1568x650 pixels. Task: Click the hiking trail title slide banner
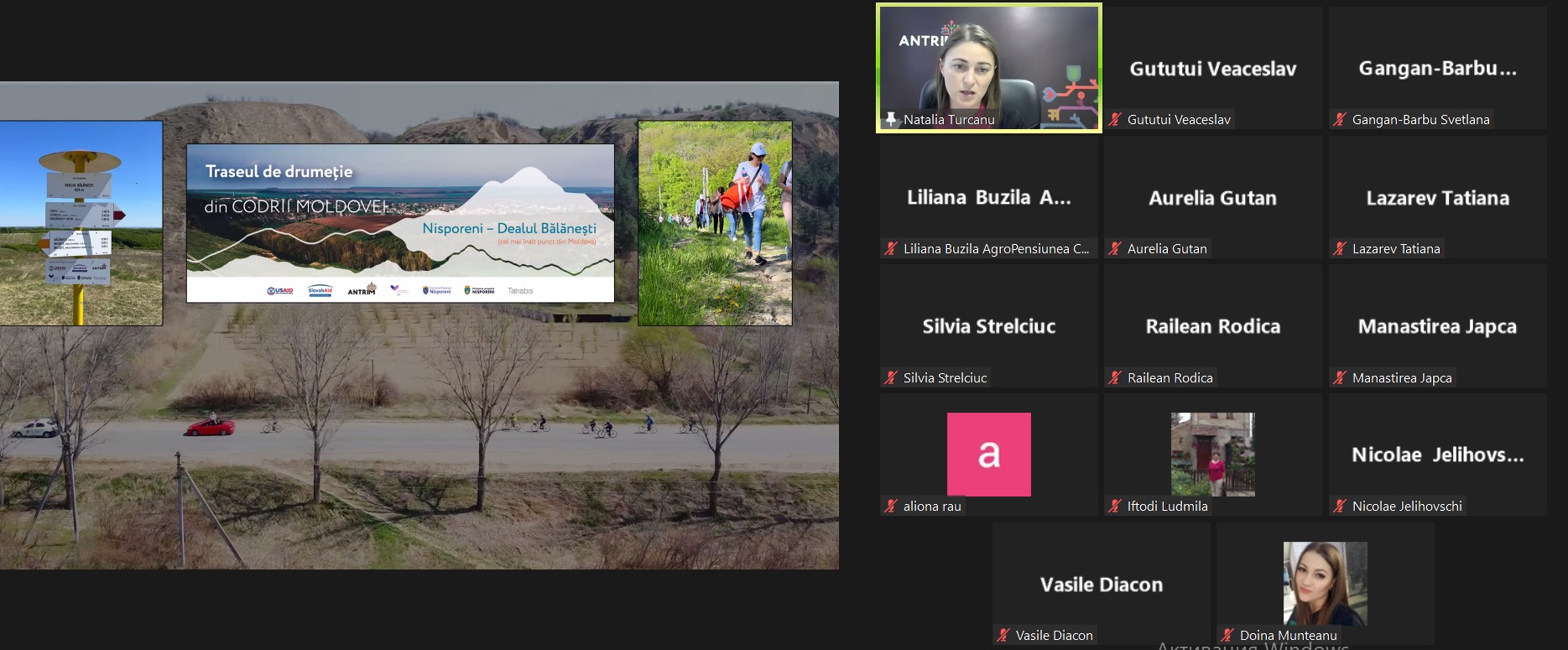pos(400,223)
